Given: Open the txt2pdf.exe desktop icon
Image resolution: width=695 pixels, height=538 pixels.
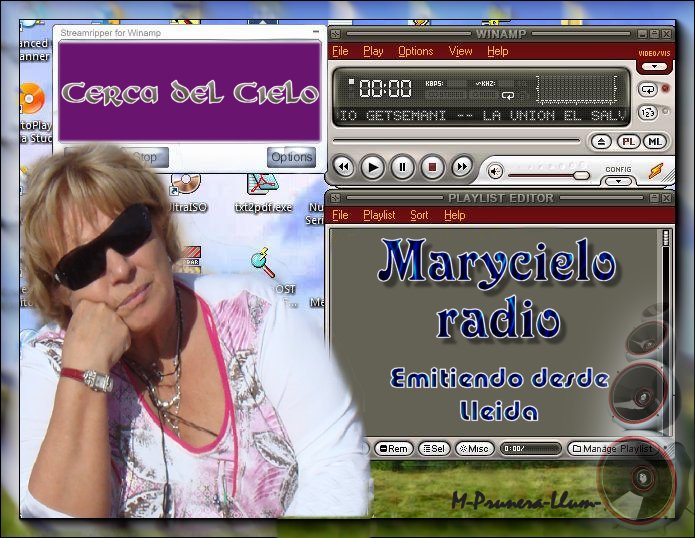Looking at the screenshot, I should [263, 194].
